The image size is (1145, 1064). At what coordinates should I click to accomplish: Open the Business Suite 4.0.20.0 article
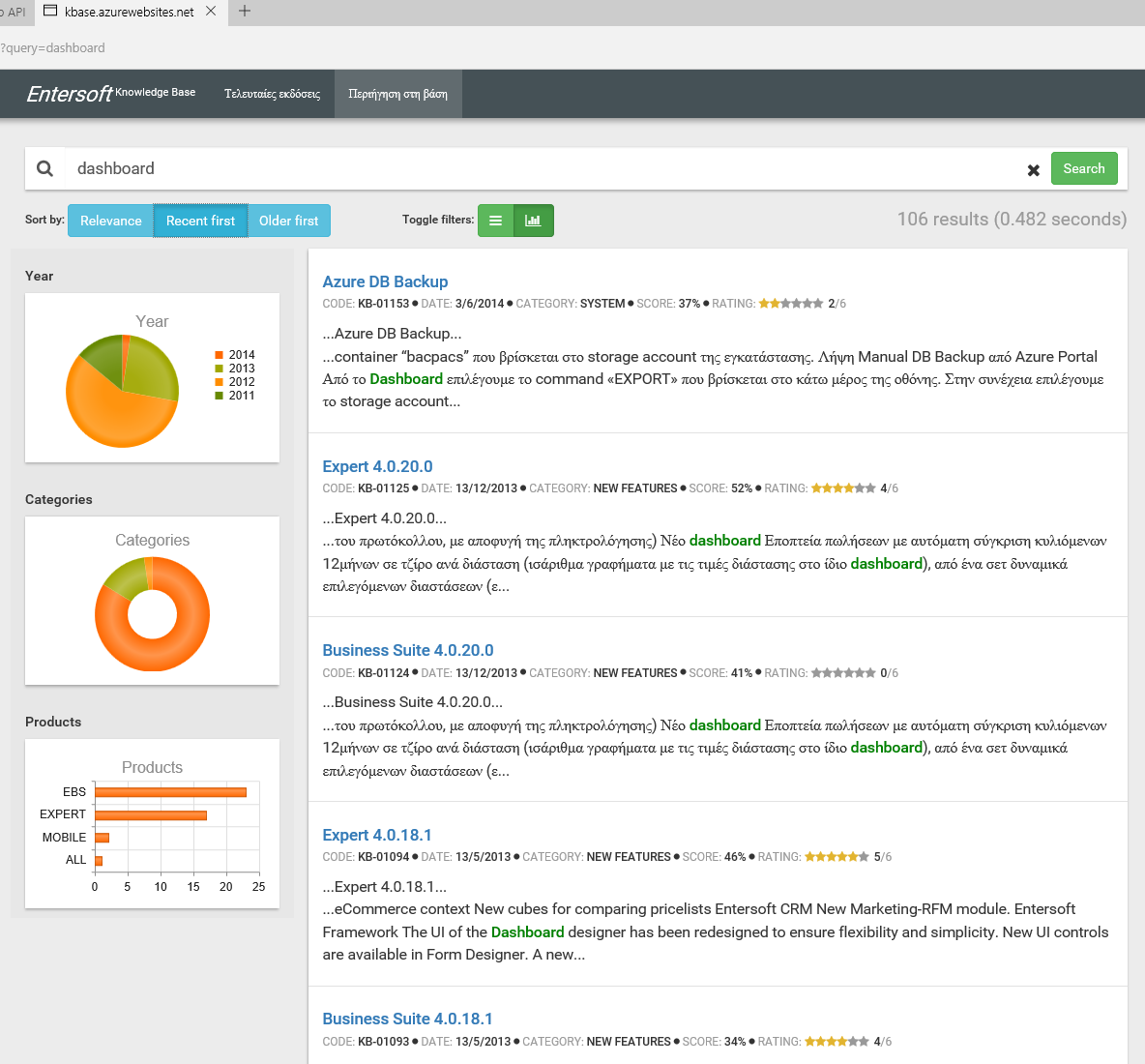tap(407, 650)
